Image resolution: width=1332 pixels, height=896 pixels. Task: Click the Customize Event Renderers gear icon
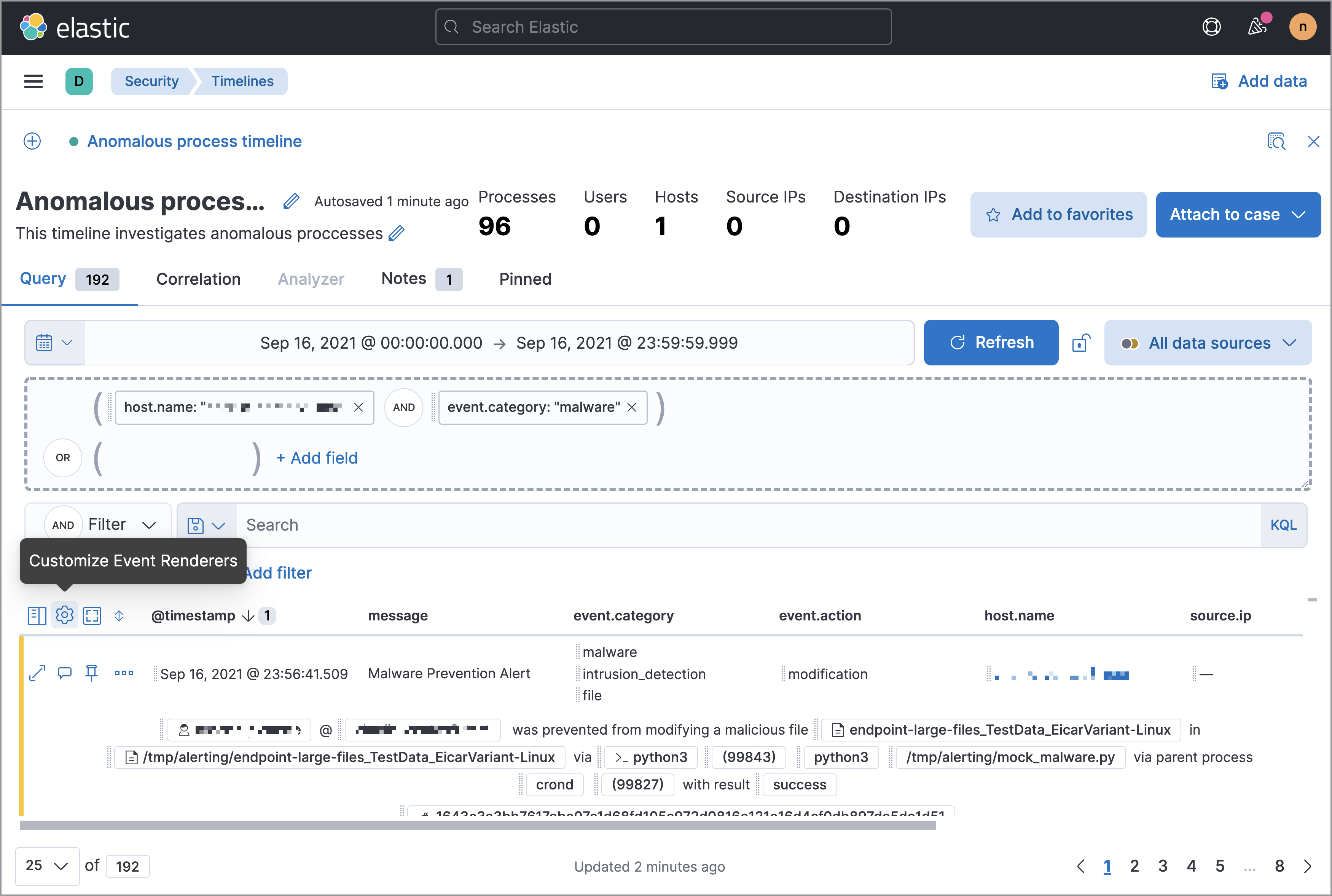pyautogui.click(x=64, y=615)
